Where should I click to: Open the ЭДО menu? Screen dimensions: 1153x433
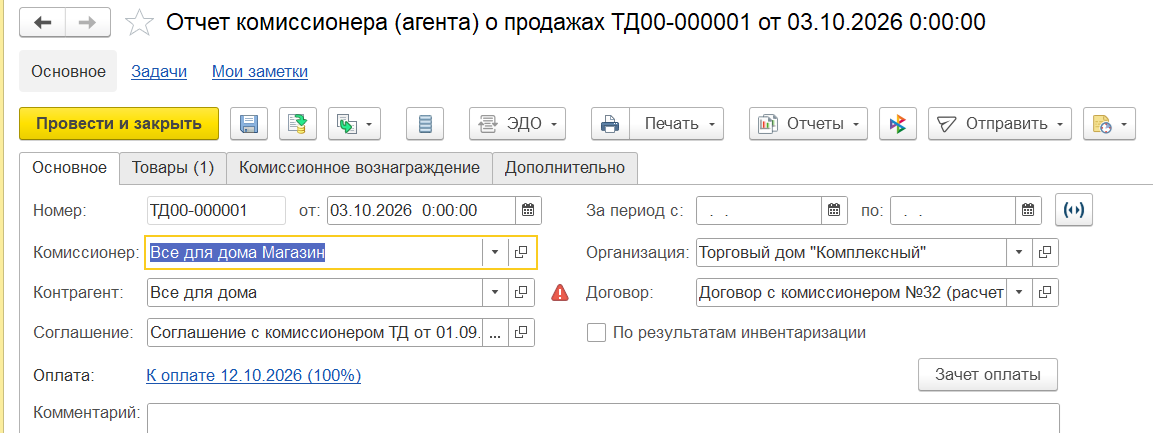coord(518,124)
